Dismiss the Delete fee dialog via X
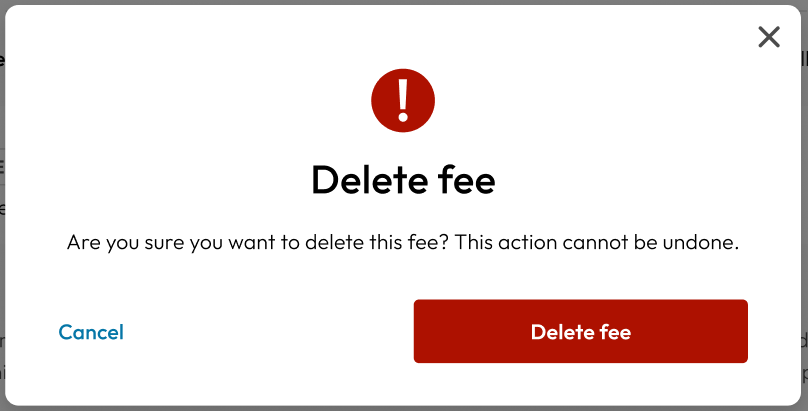 769,37
